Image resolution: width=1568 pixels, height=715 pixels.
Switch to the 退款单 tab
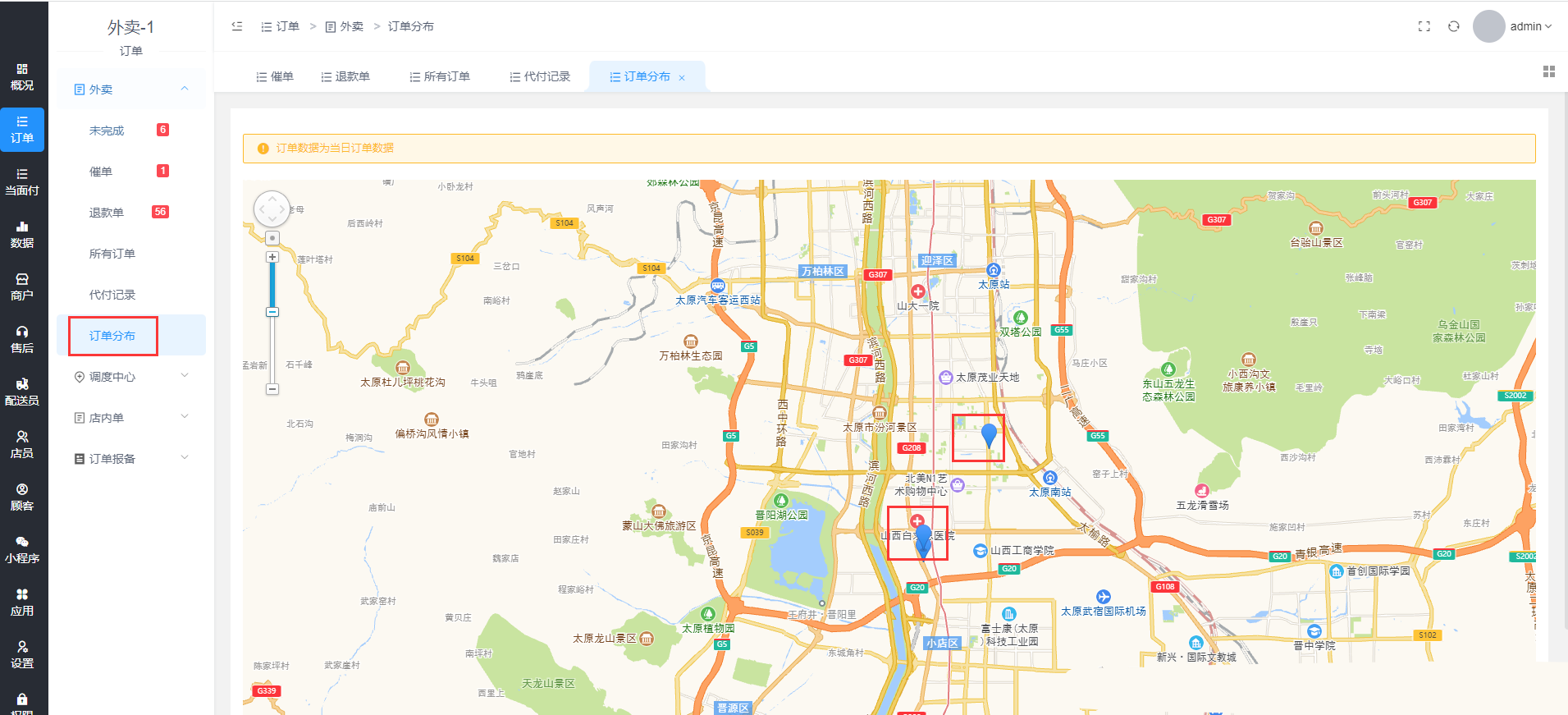coord(345,76)
